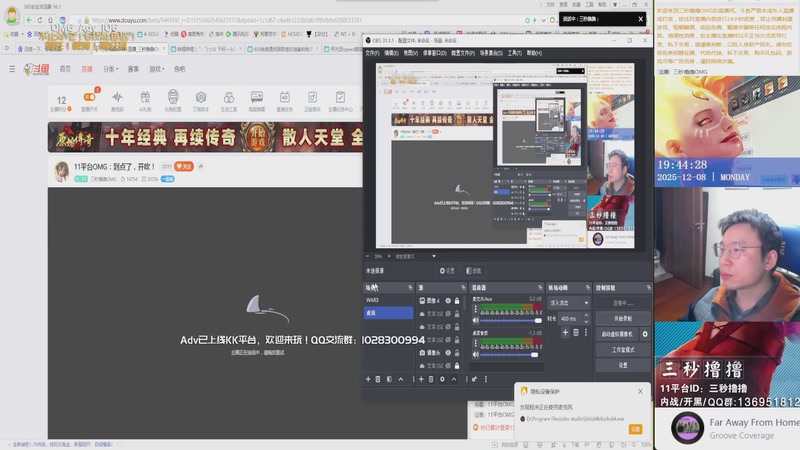Expand Douyu 分类 dropdown menu
The height and width of the screenshot is (450, 800).
110,69
